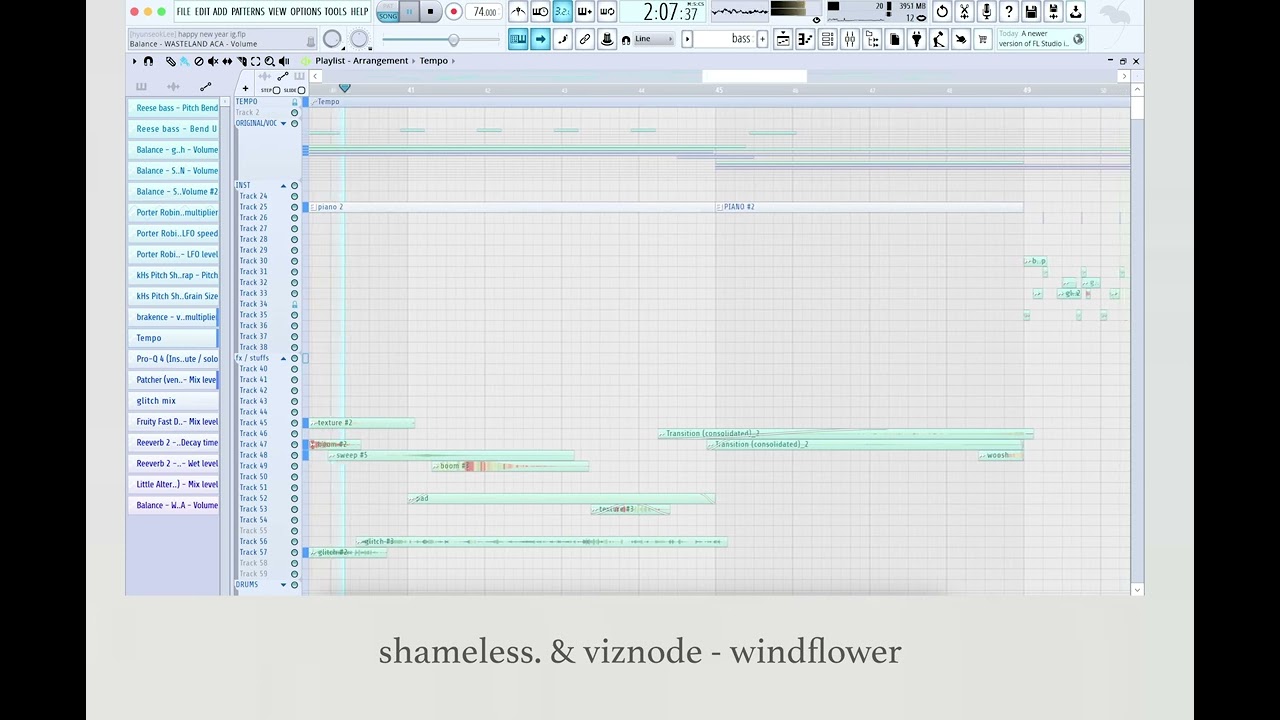Toggle typing keyboard to piano icon
Screen dimensions: 1280x720
(x=518, y=39)
